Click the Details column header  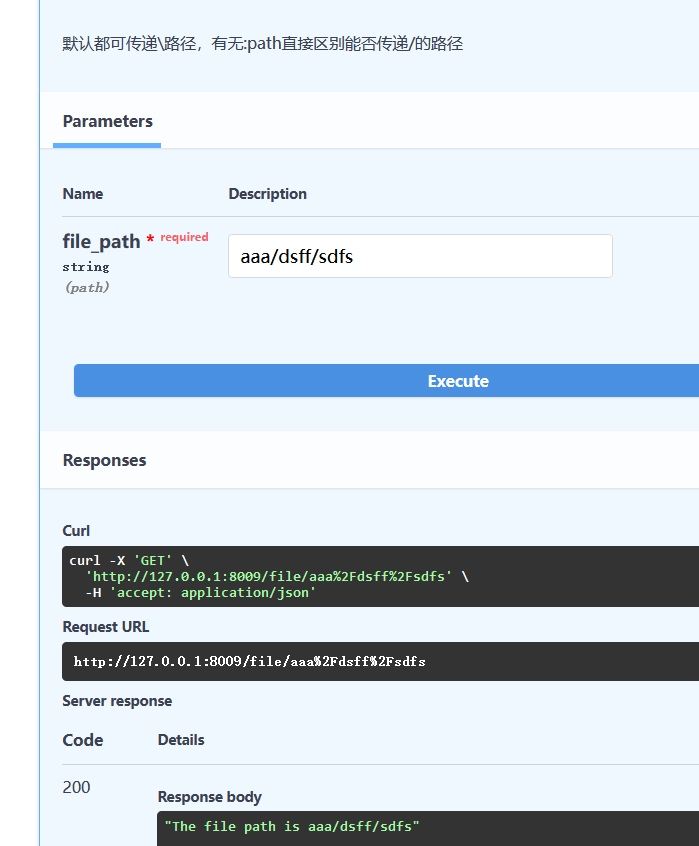pyautogui.click(x=181, y=740)
